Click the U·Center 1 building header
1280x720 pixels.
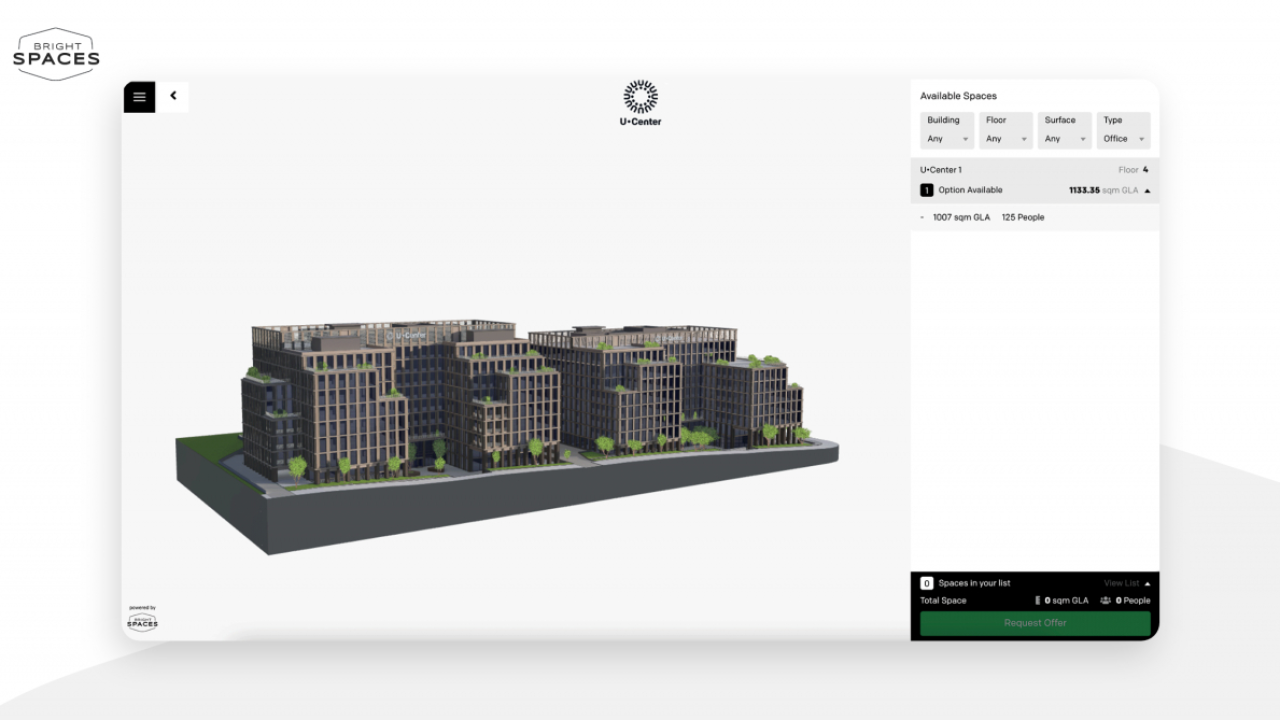(x=941, y=170)
